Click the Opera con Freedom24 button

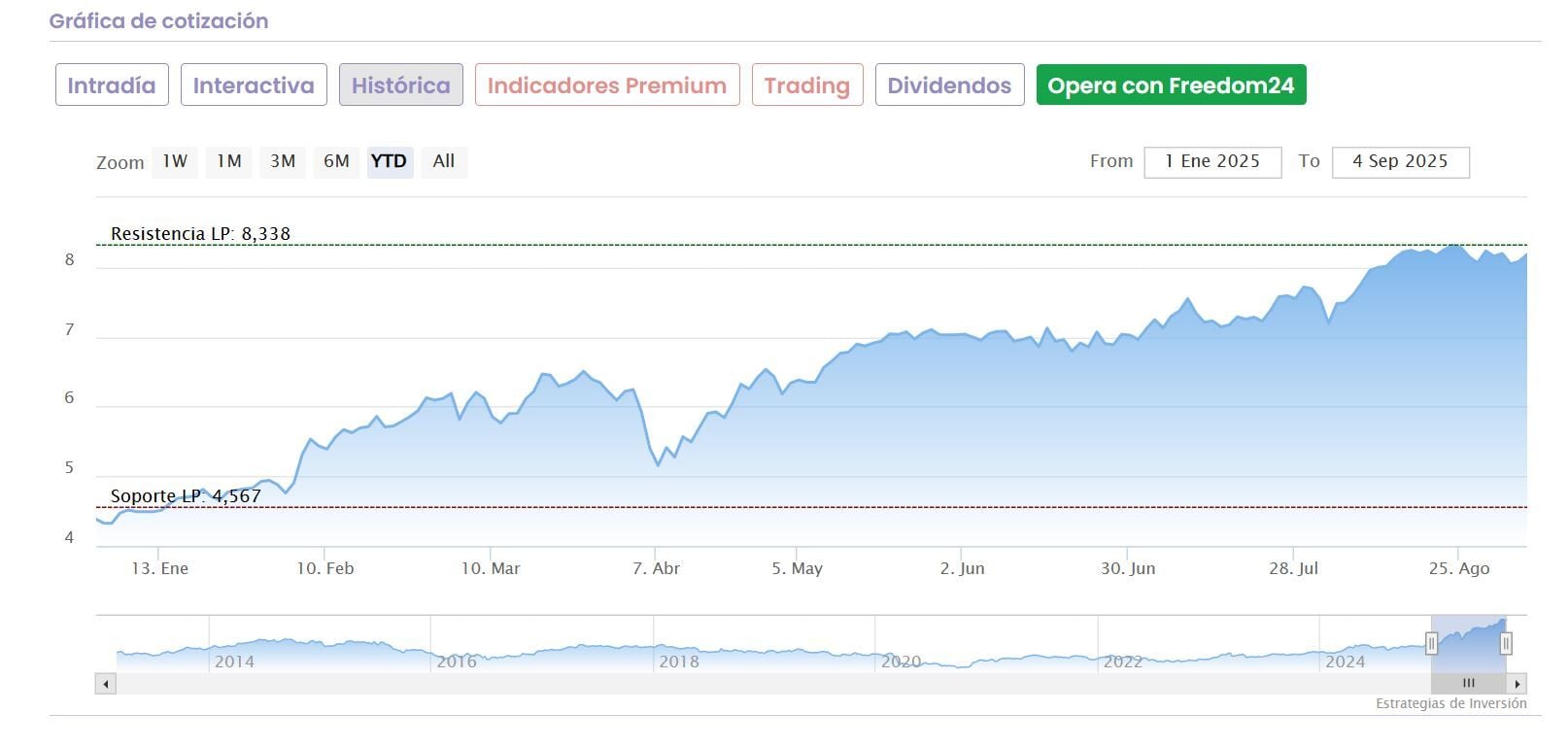(1171, 85)
